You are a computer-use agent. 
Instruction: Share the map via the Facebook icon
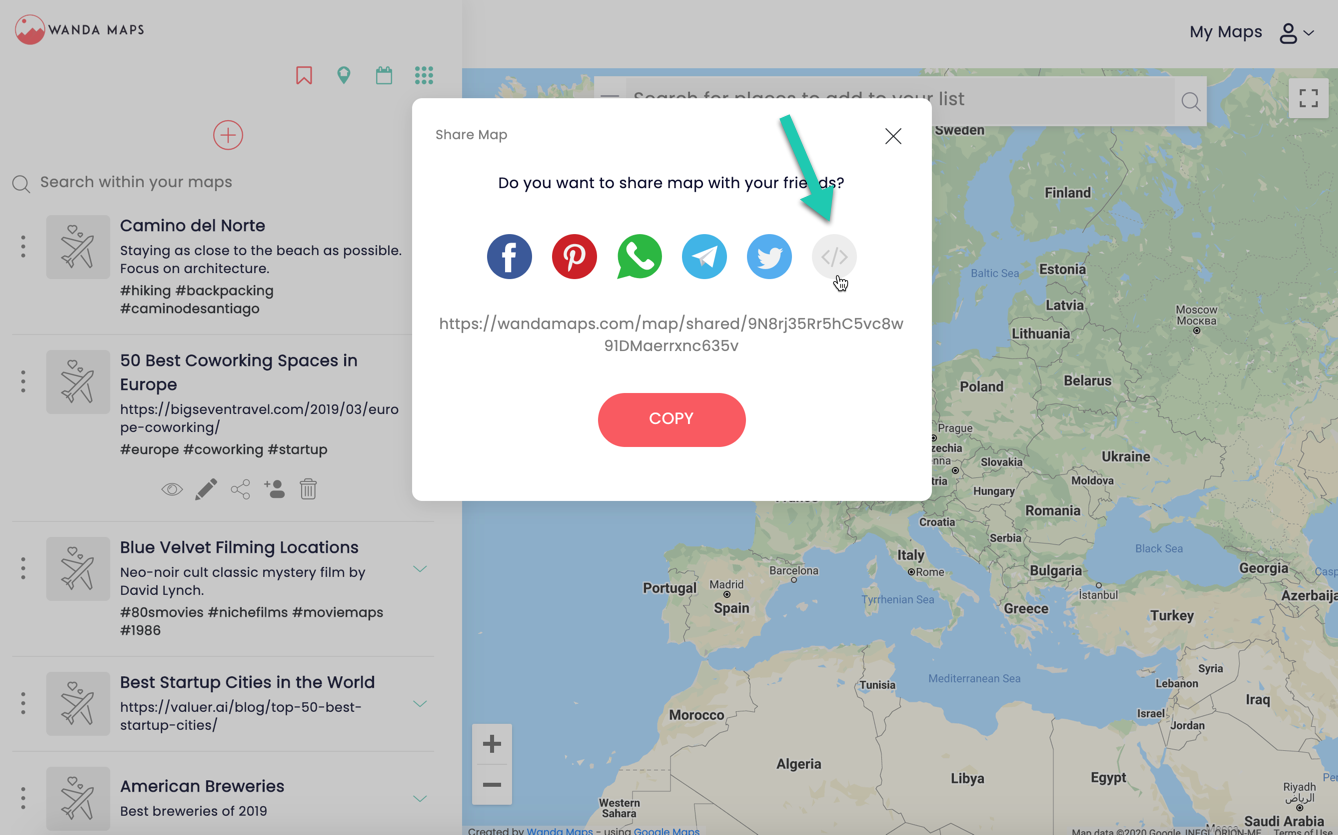(509, 256)
